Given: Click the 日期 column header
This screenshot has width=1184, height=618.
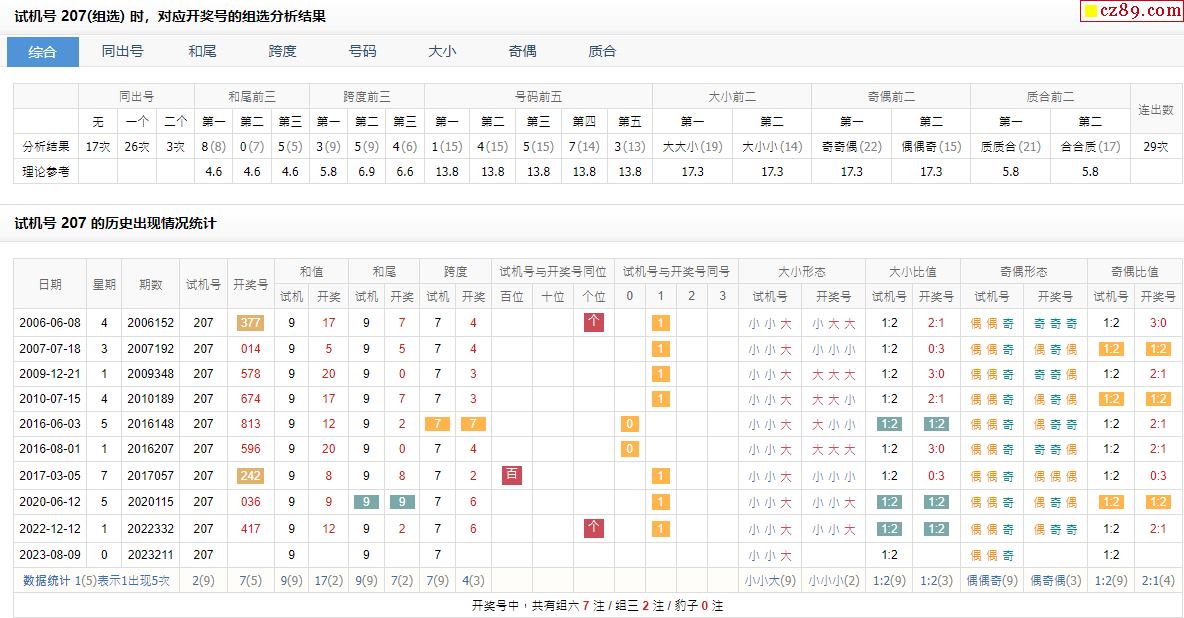Looking at the screenshot, I should coord(51,284).
